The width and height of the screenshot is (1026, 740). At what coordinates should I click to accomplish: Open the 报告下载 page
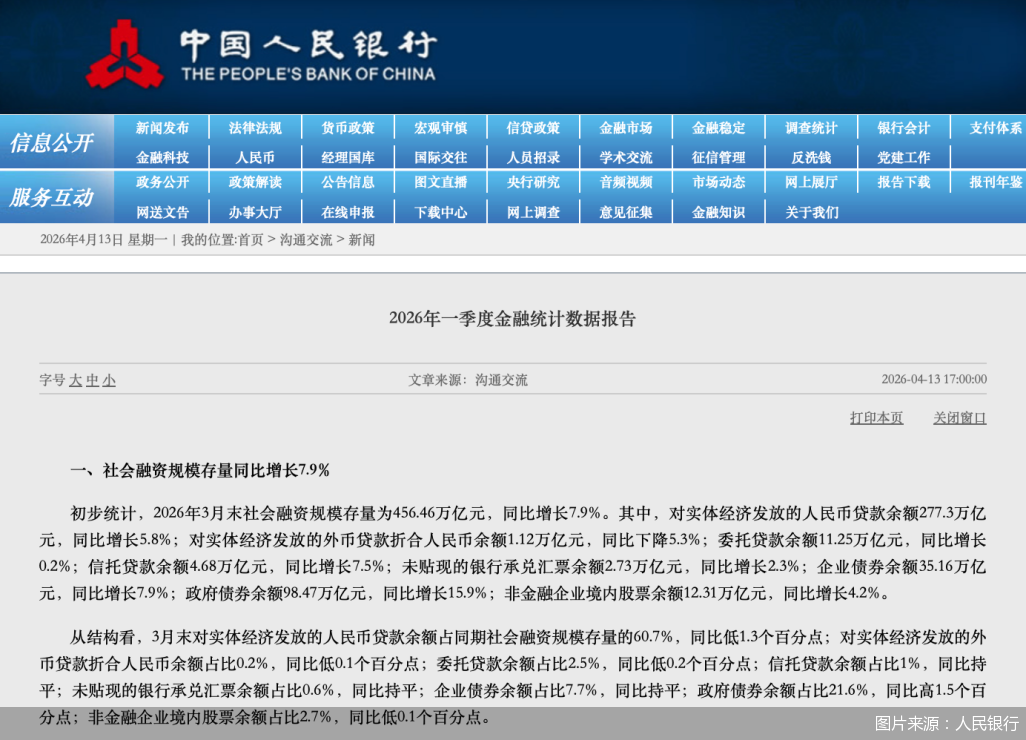point(904,183)
